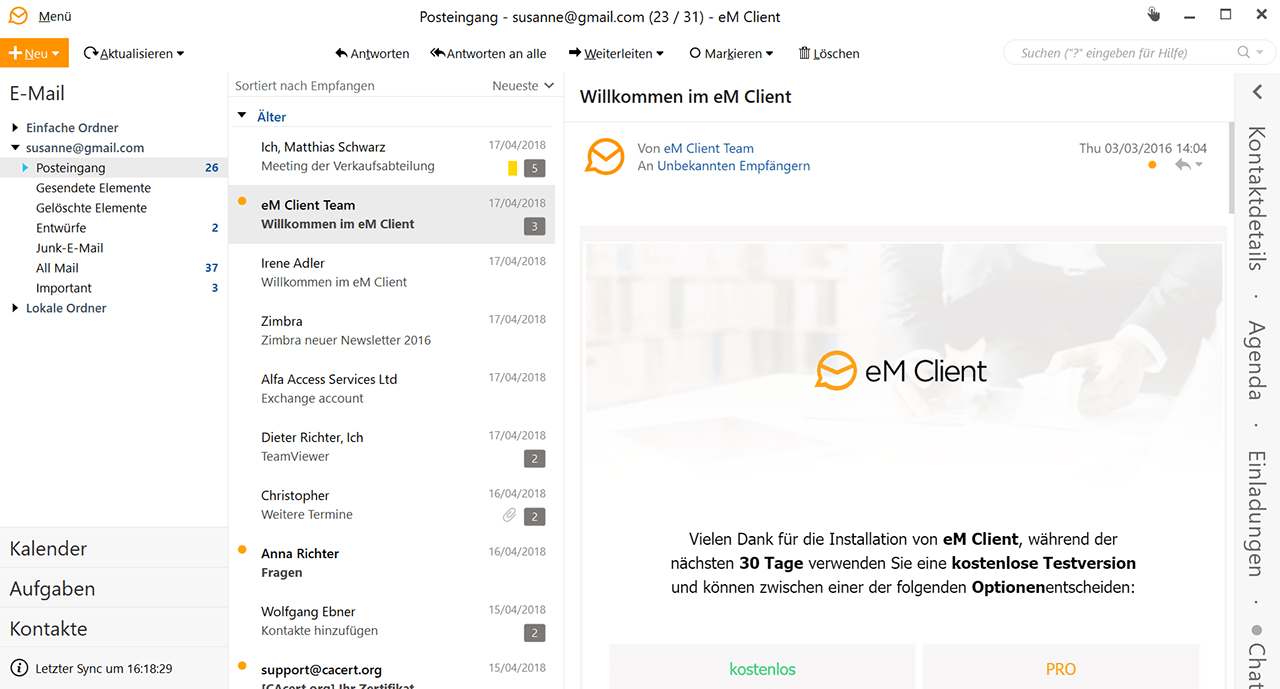The image size is (1280, 689).
Task: Click yellow category tag on Meeting message
Action: pyautogui.click(x=513, y=168)
